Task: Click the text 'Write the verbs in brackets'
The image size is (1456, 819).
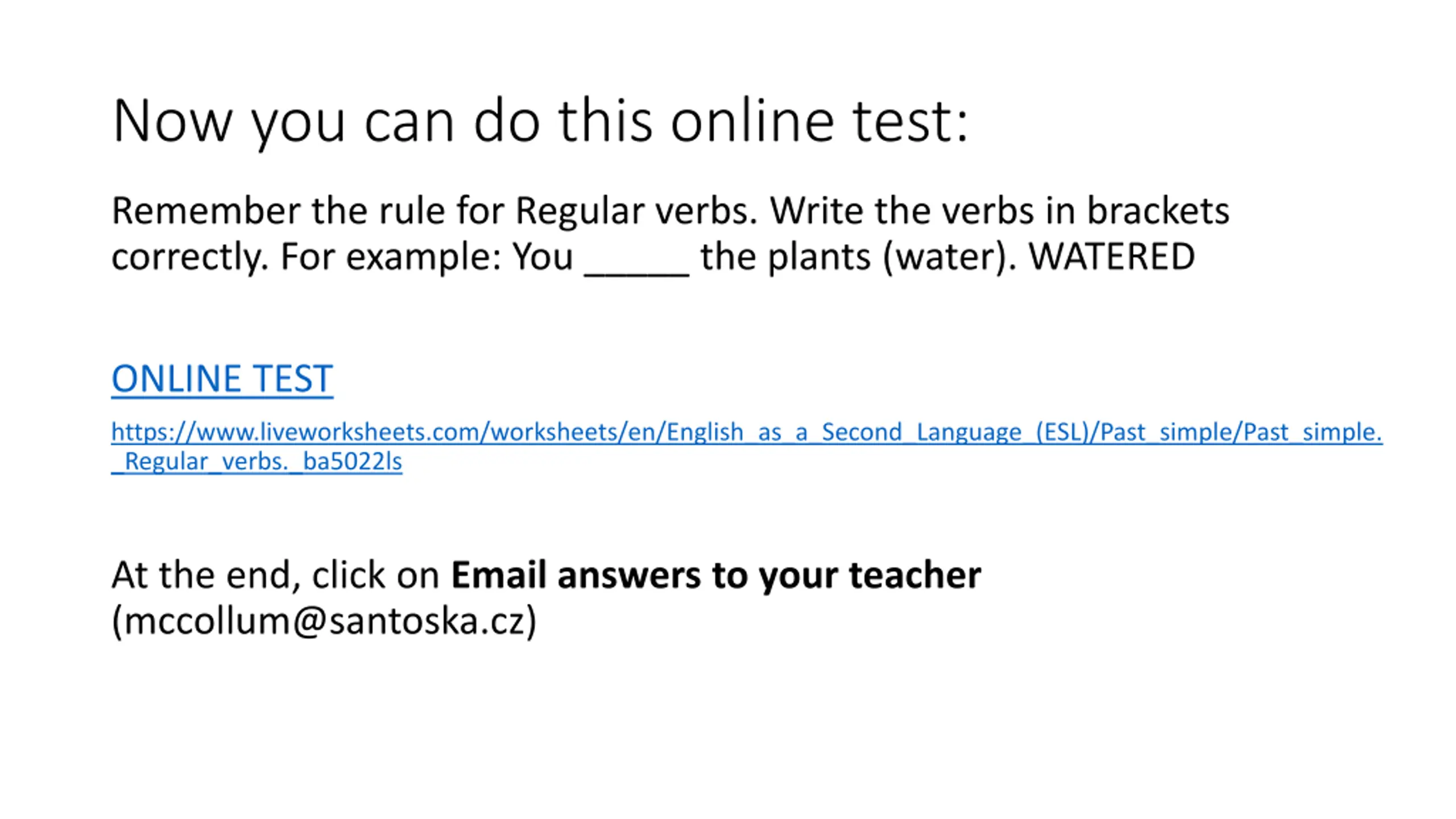Action: click(x=999, y=211)
